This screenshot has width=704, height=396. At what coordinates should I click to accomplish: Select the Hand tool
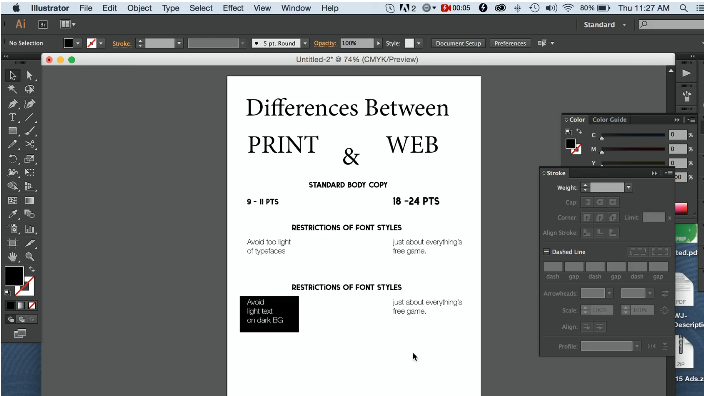pyautogui.click(x=13, y=257)
